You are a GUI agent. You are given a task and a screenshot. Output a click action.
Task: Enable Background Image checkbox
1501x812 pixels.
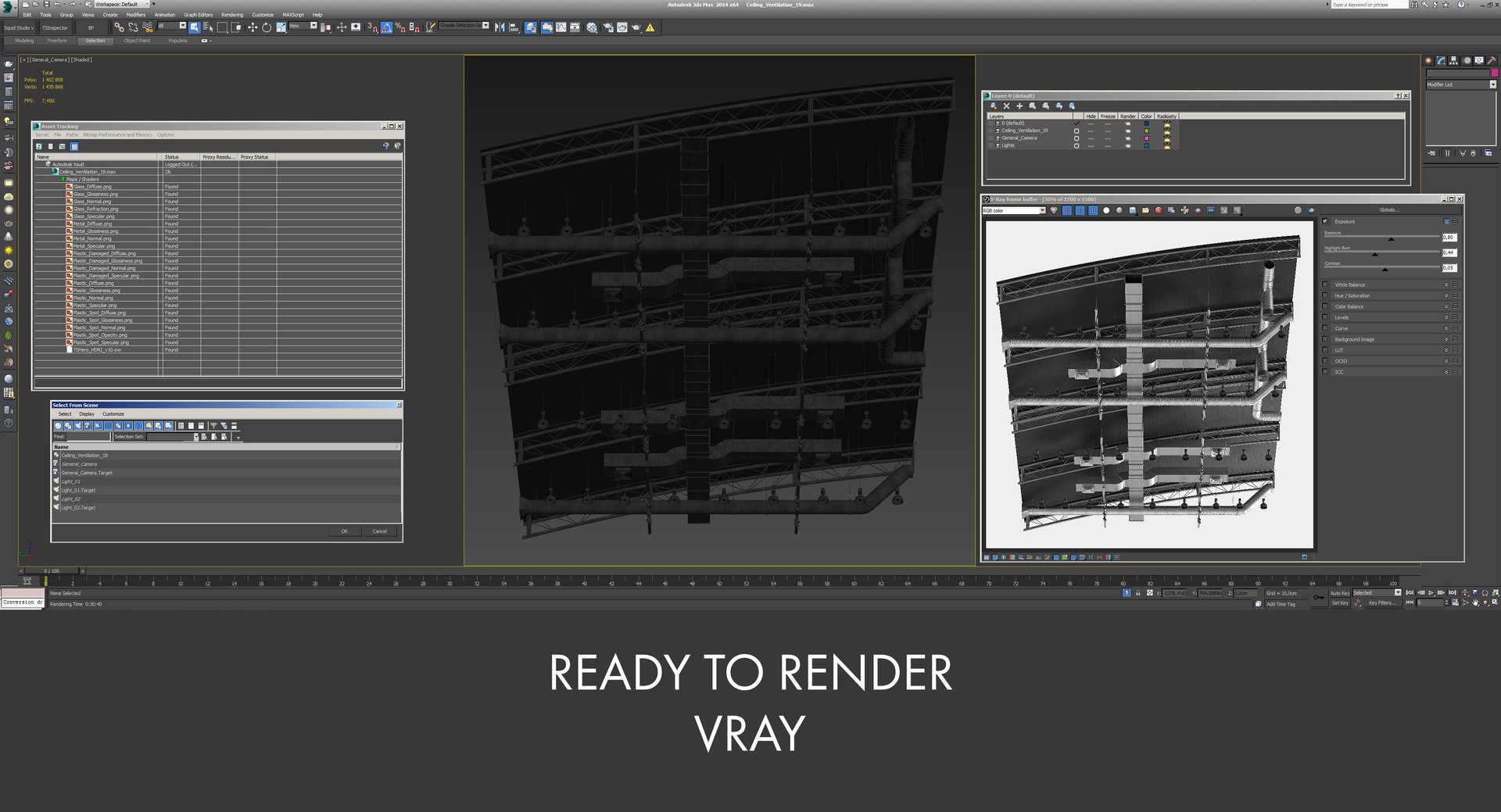pyautogui.click(x=1325, y=339)
